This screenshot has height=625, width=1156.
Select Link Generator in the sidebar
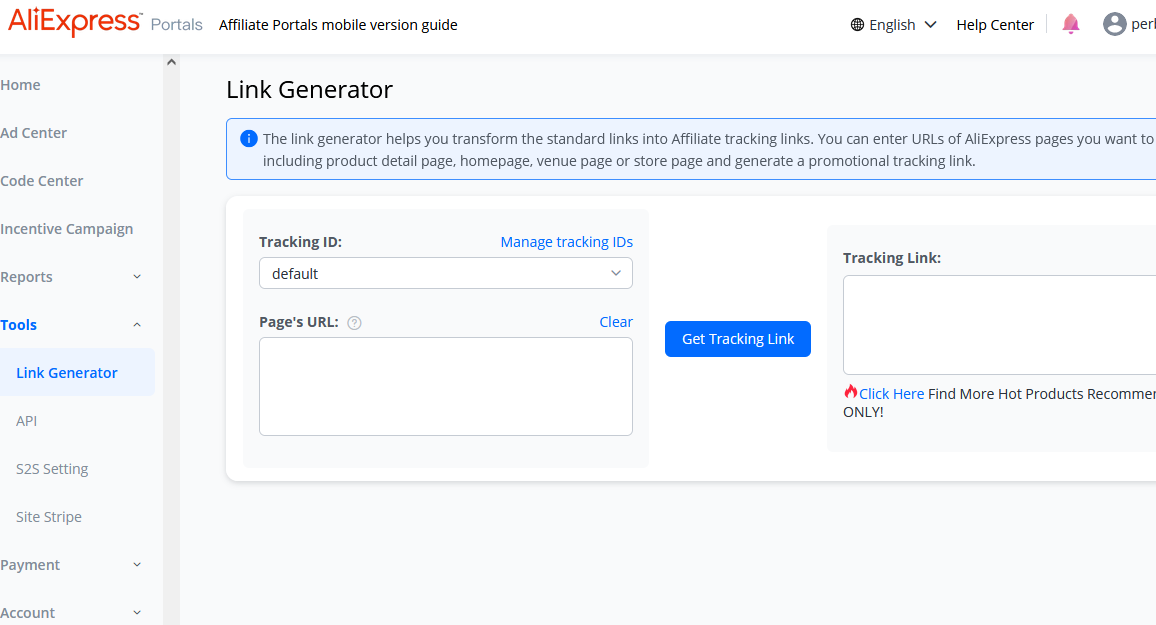click(77, 372)
